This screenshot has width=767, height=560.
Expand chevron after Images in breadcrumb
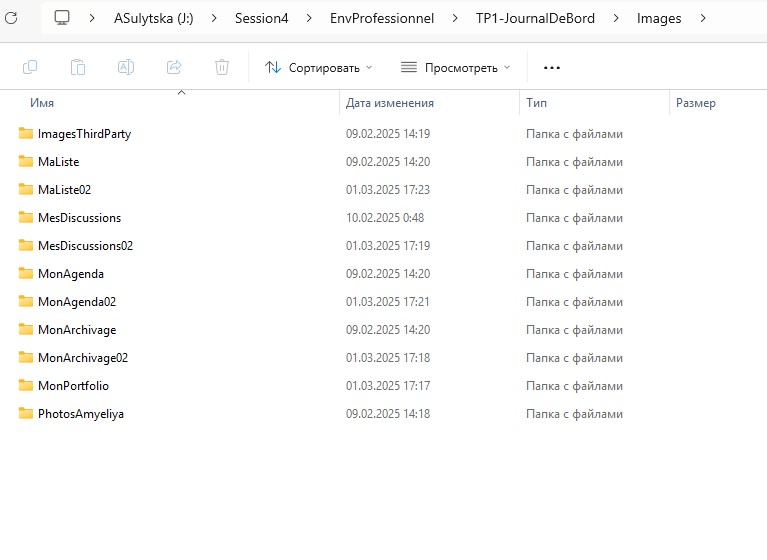(x=704, y=18)
